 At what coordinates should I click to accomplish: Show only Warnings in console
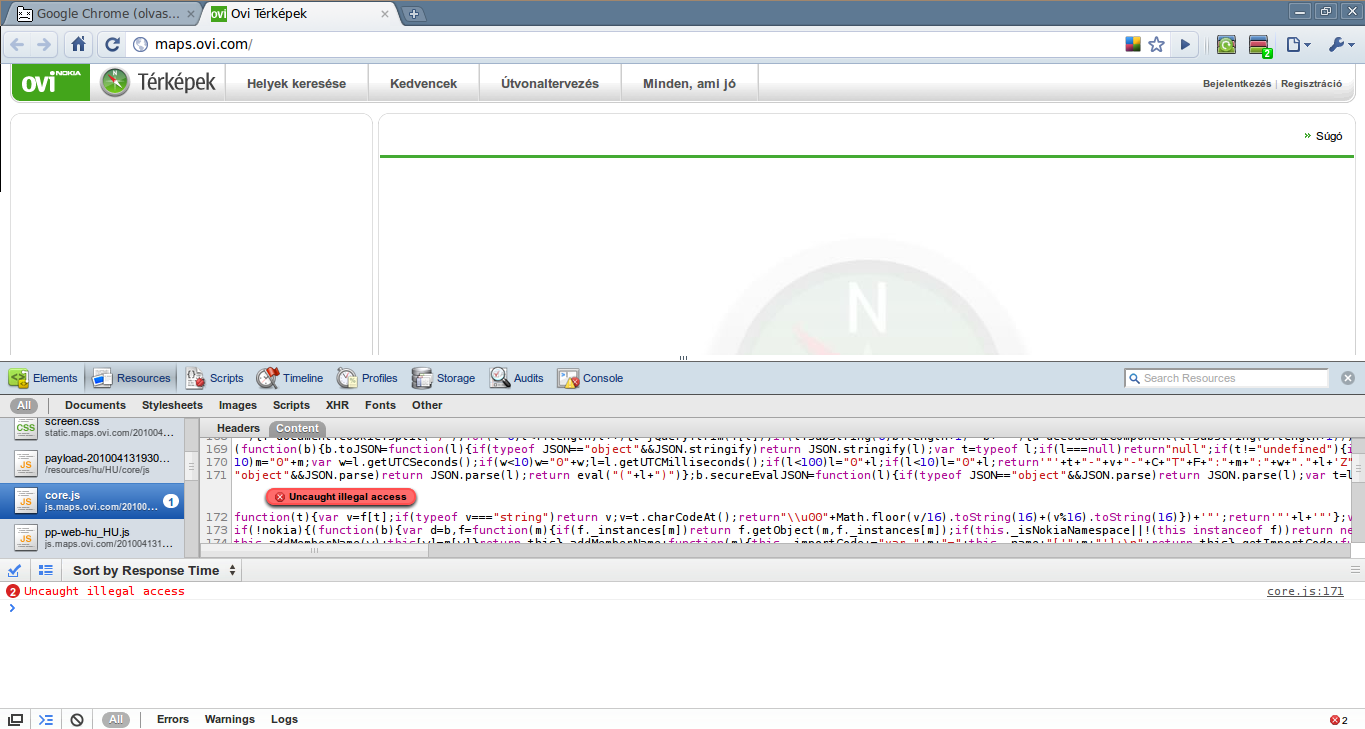[x=230, y=719]
